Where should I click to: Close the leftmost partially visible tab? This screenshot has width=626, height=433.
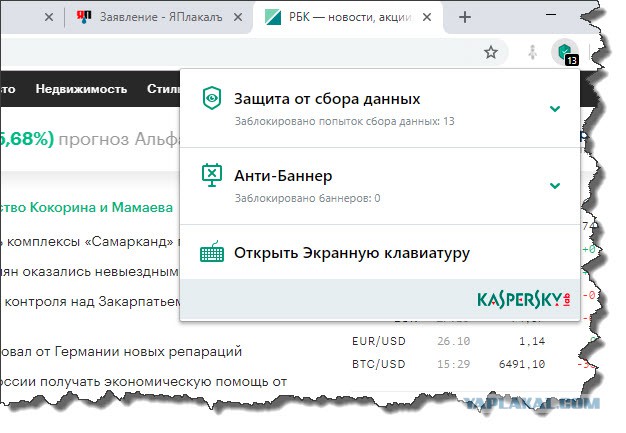tap(49, 17)
